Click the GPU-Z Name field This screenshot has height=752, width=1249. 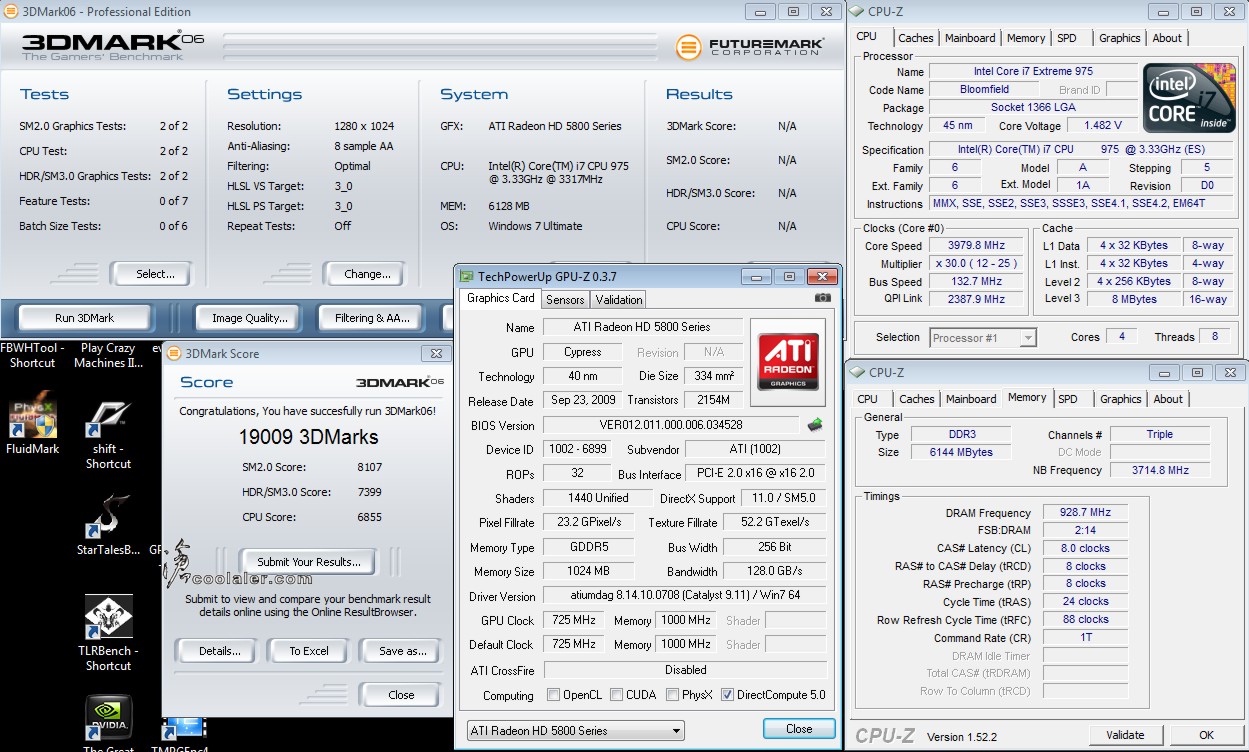643,327
